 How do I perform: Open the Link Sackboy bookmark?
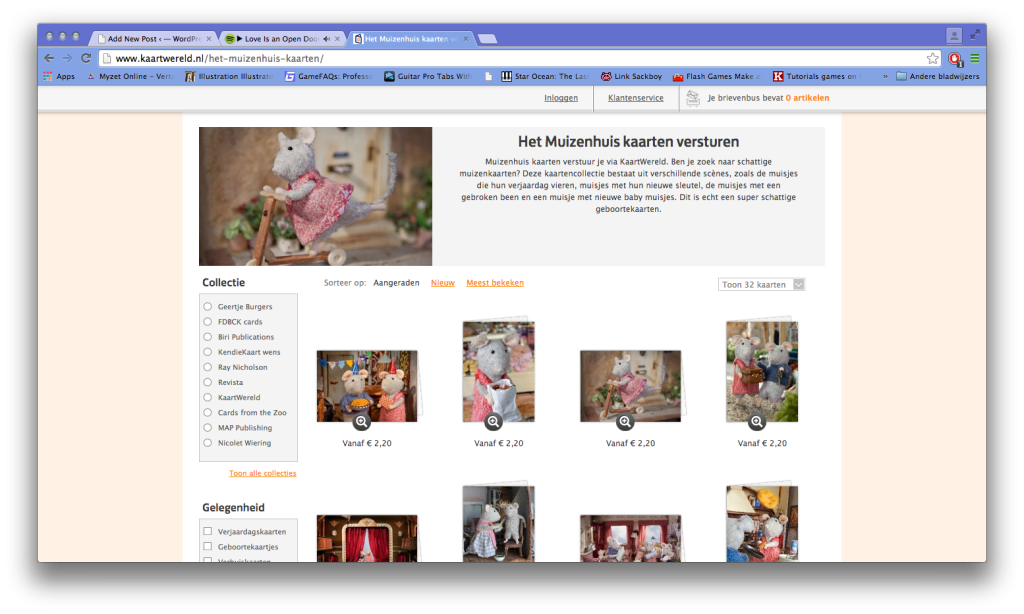[631, 77]
